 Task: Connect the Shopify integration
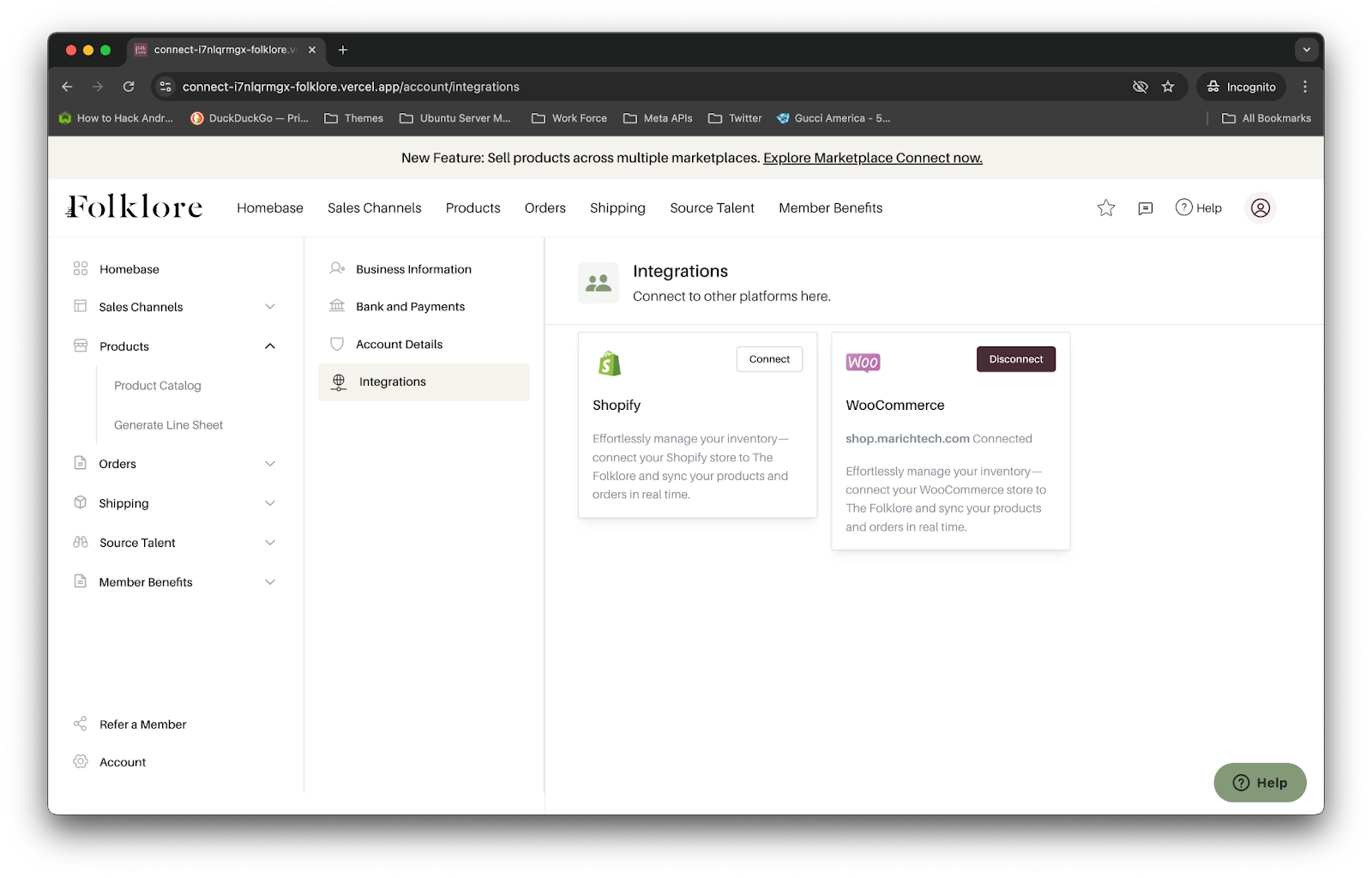[770, 359]
